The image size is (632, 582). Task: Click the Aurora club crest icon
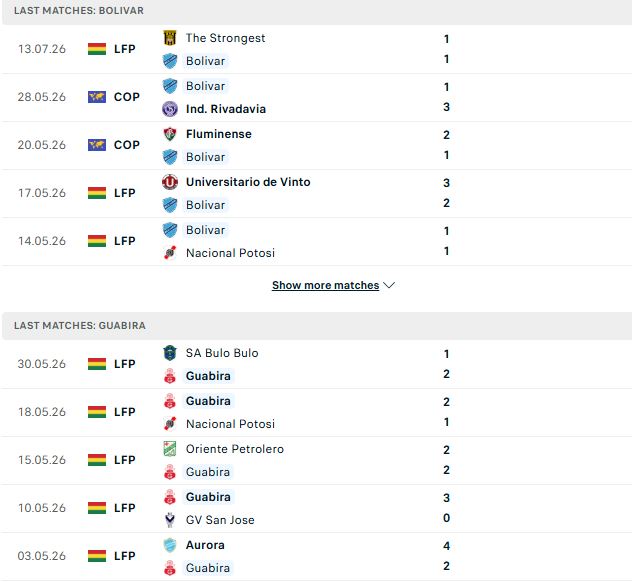170,545
